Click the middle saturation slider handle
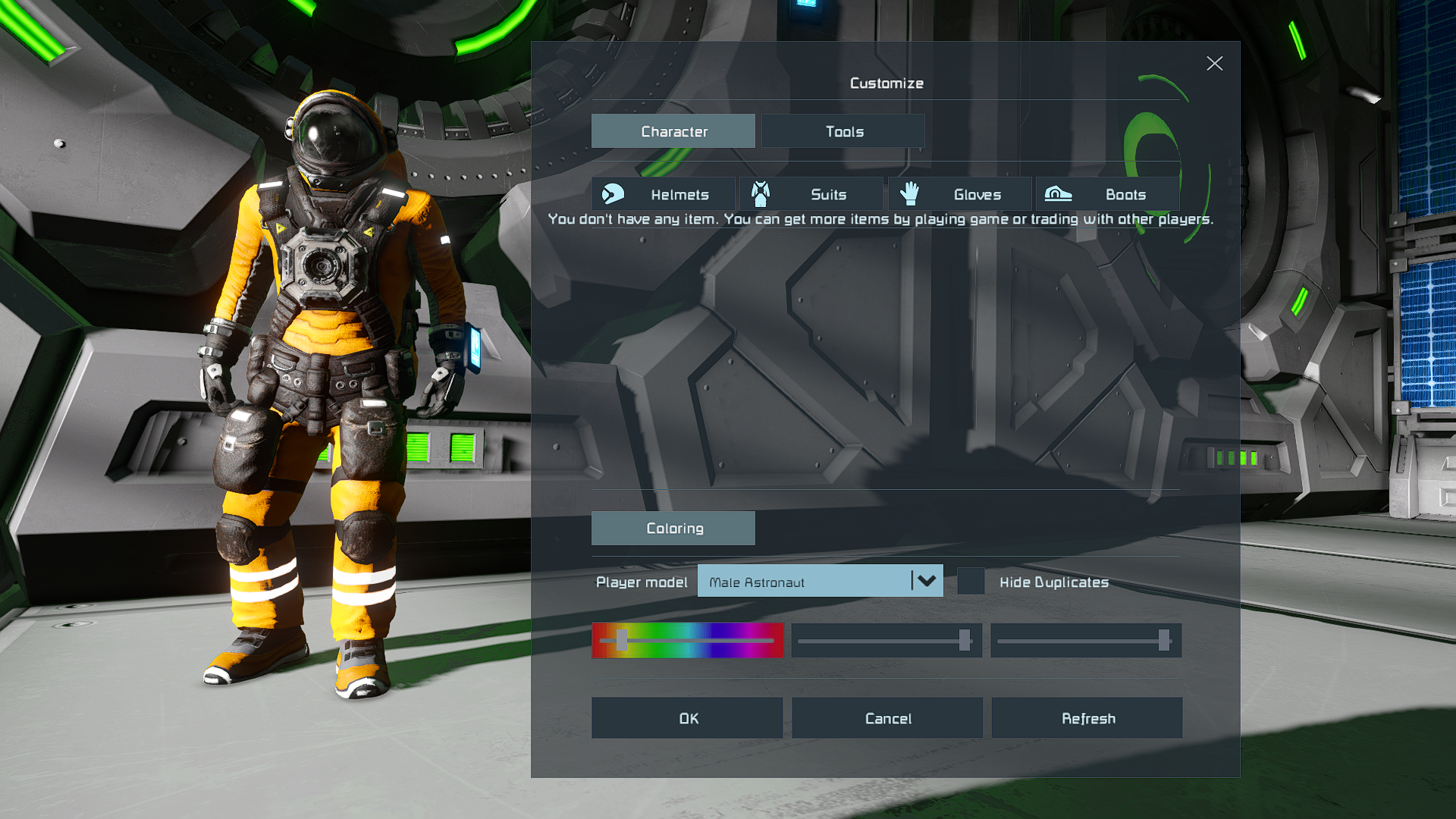 [964, 640]
